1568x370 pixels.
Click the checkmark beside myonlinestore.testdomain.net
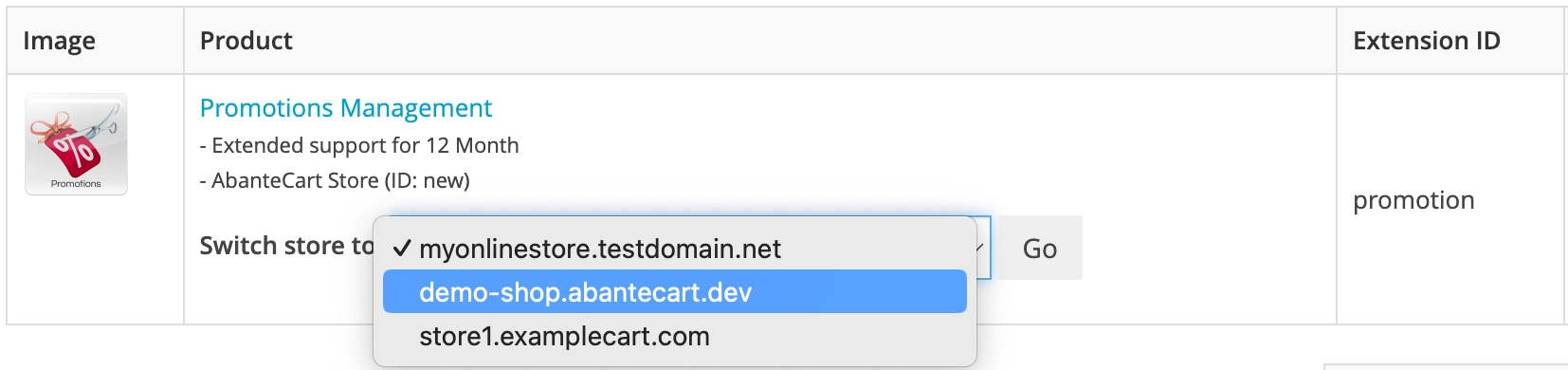click(402, 249)
